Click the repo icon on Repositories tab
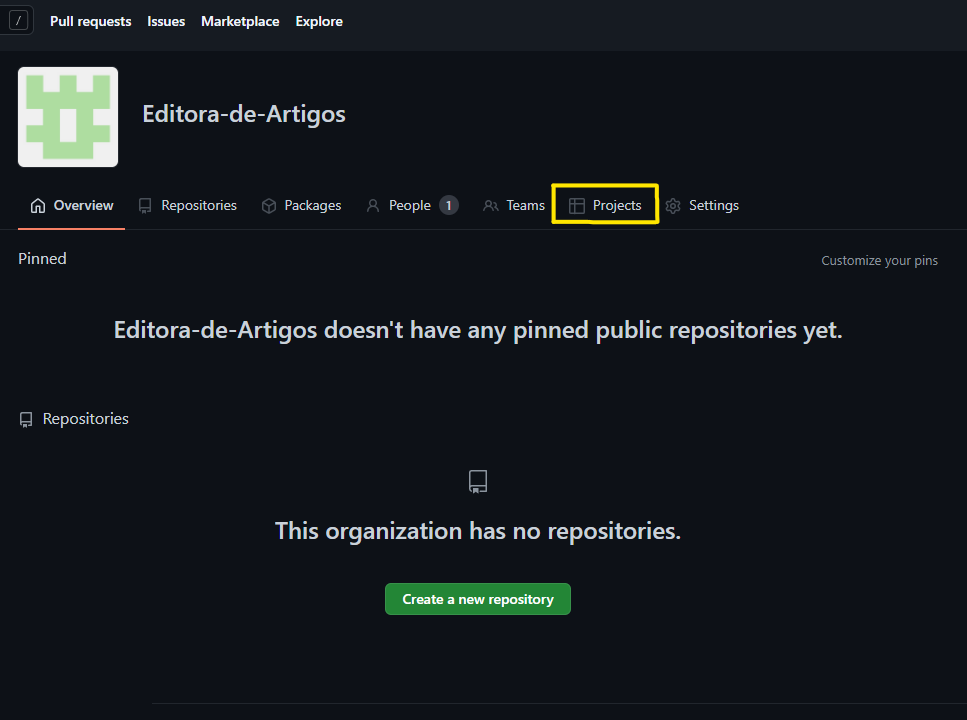The height and width of the screenshot is (720, 967). tap(145, 206)
